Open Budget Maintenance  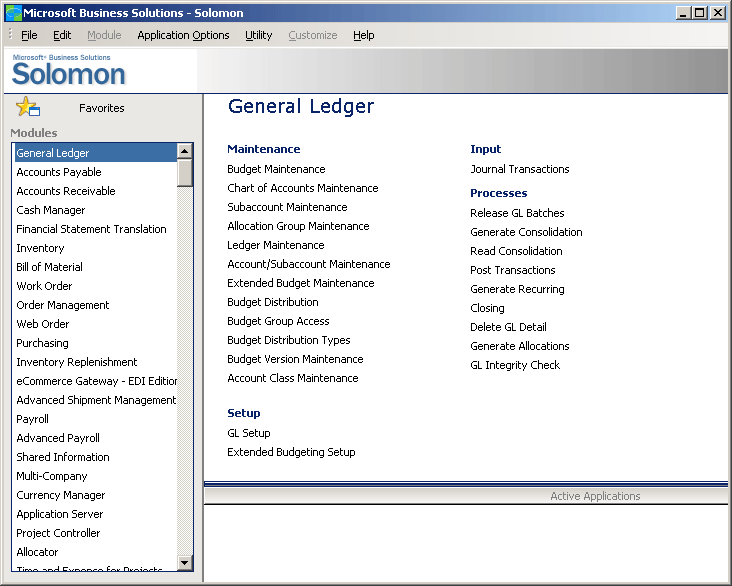click(276, 169)
